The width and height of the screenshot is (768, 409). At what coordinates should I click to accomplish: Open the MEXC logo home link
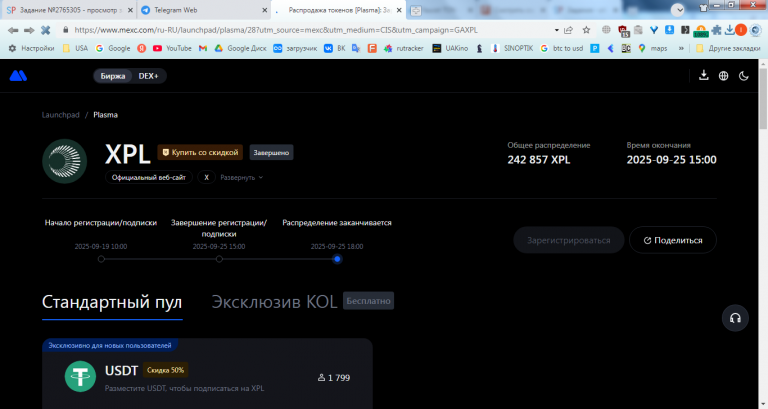(18, 75)
